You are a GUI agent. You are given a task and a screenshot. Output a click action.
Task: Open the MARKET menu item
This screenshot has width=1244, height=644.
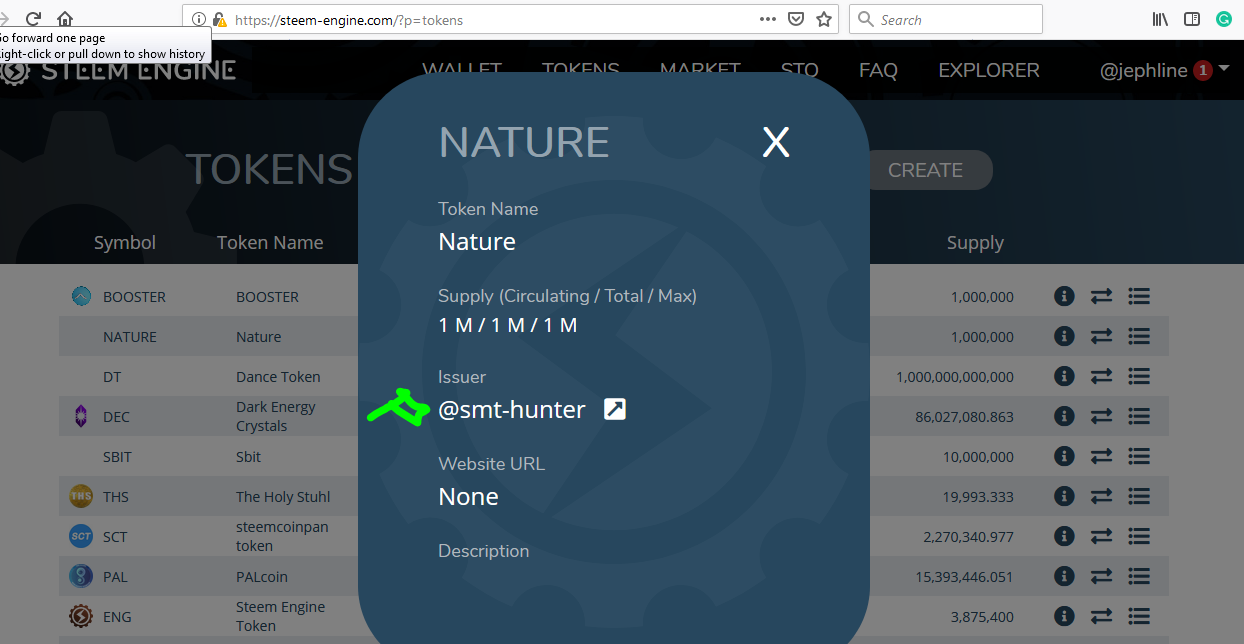(700, 71)
